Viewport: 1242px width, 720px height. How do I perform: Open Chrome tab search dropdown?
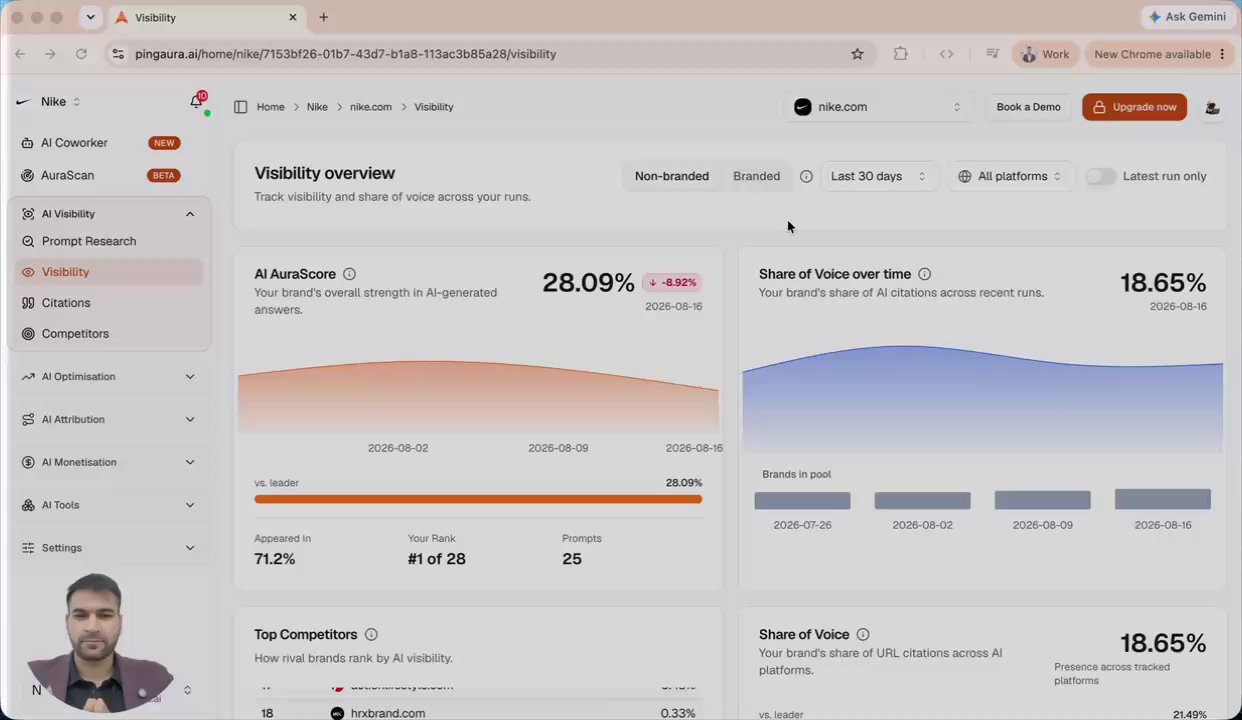tap(91, 17)
